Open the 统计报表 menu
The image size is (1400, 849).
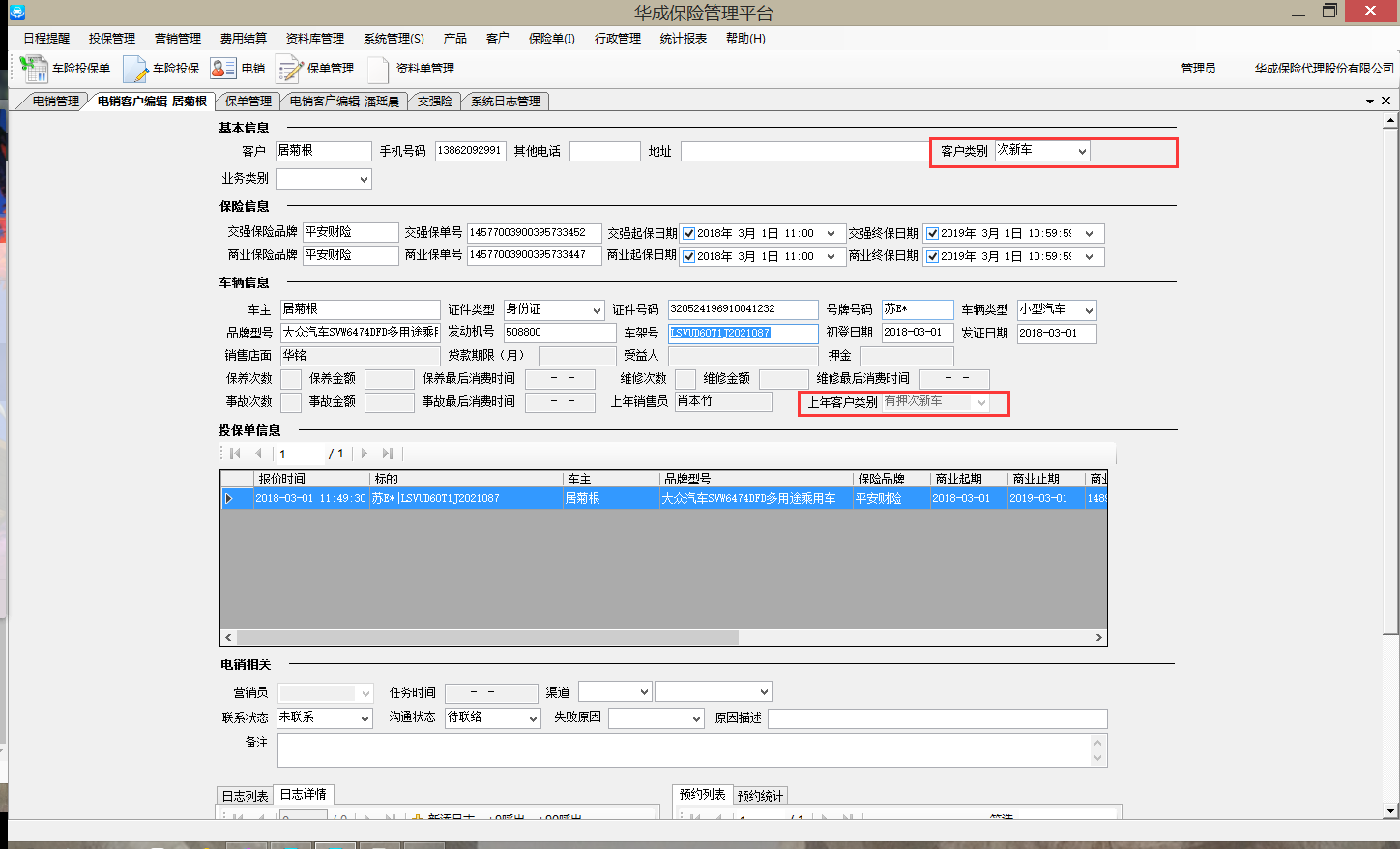(683, 39)
